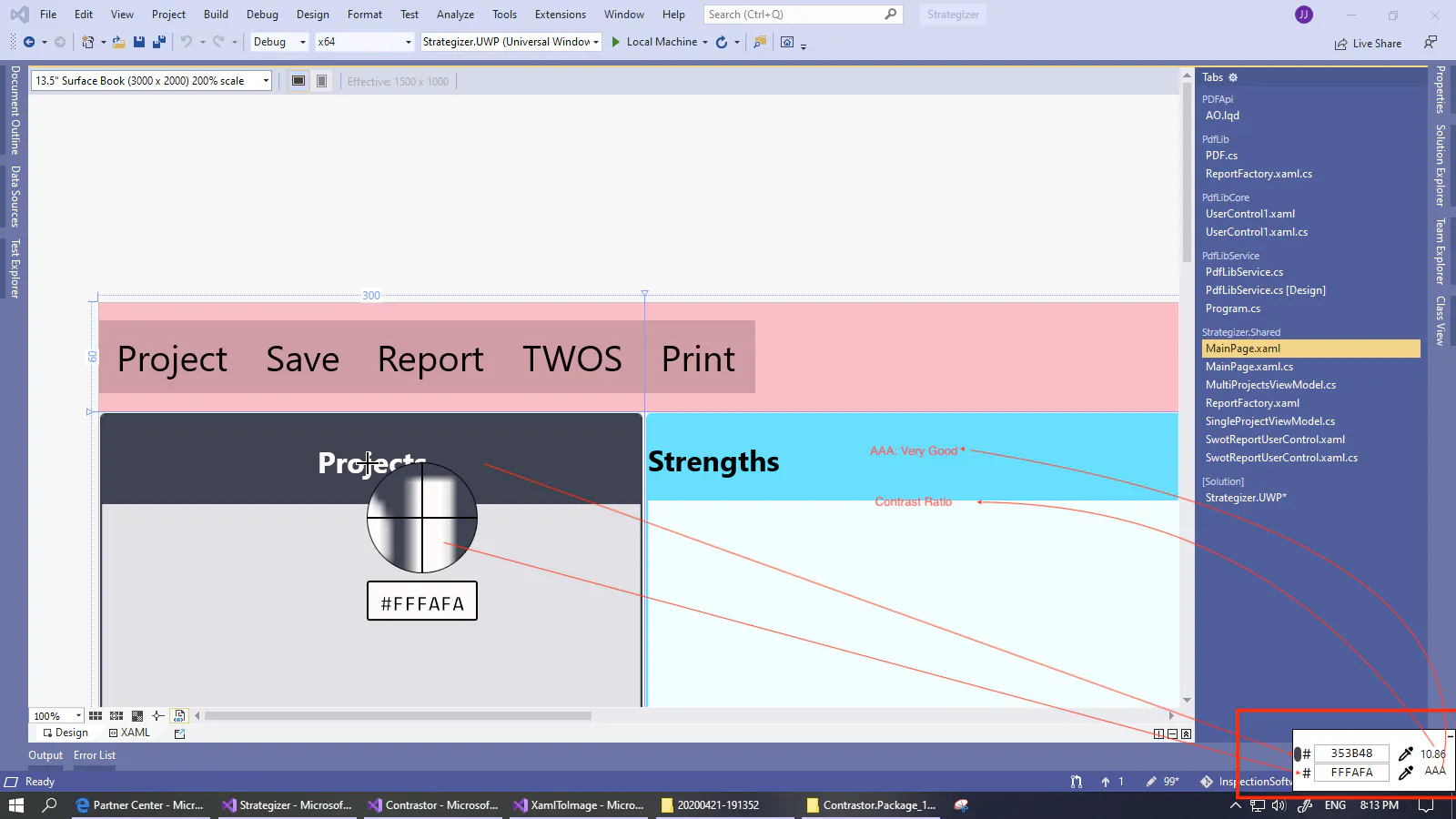This screenshot has height=819, width=1456.
Task: Switch designer to landscape orientation
Action: 298,81
